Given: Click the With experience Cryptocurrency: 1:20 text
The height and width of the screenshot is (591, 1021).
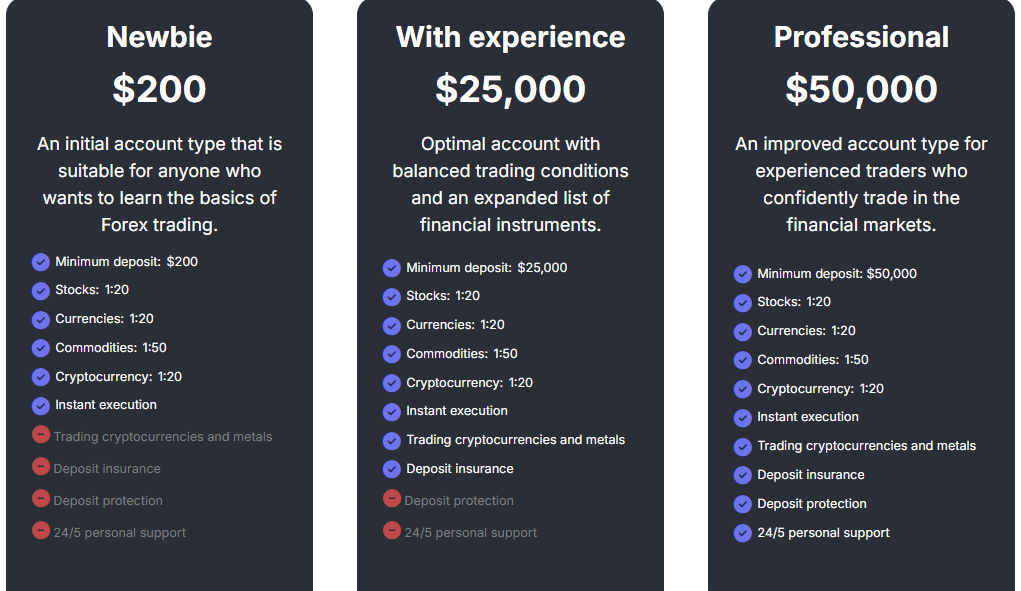Looking at the screenshot, I should [x=469, y=383].
